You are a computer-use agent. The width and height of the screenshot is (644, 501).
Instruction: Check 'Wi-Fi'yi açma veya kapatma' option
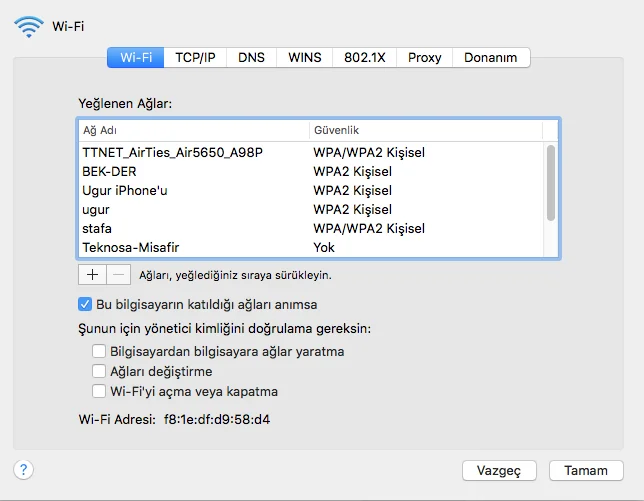(99, 391)
